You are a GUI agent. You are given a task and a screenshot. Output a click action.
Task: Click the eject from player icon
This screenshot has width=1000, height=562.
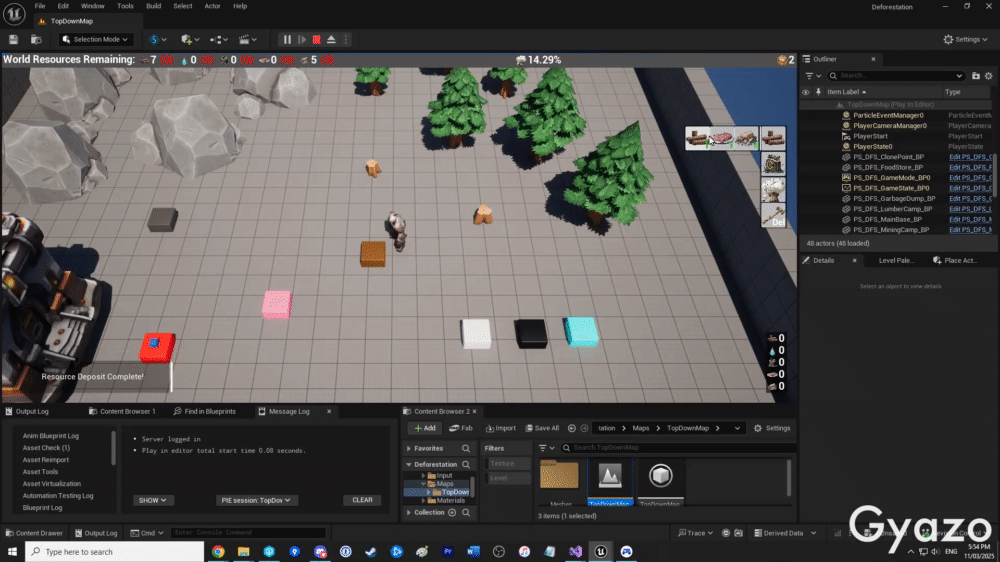click(x=331, y=39)
